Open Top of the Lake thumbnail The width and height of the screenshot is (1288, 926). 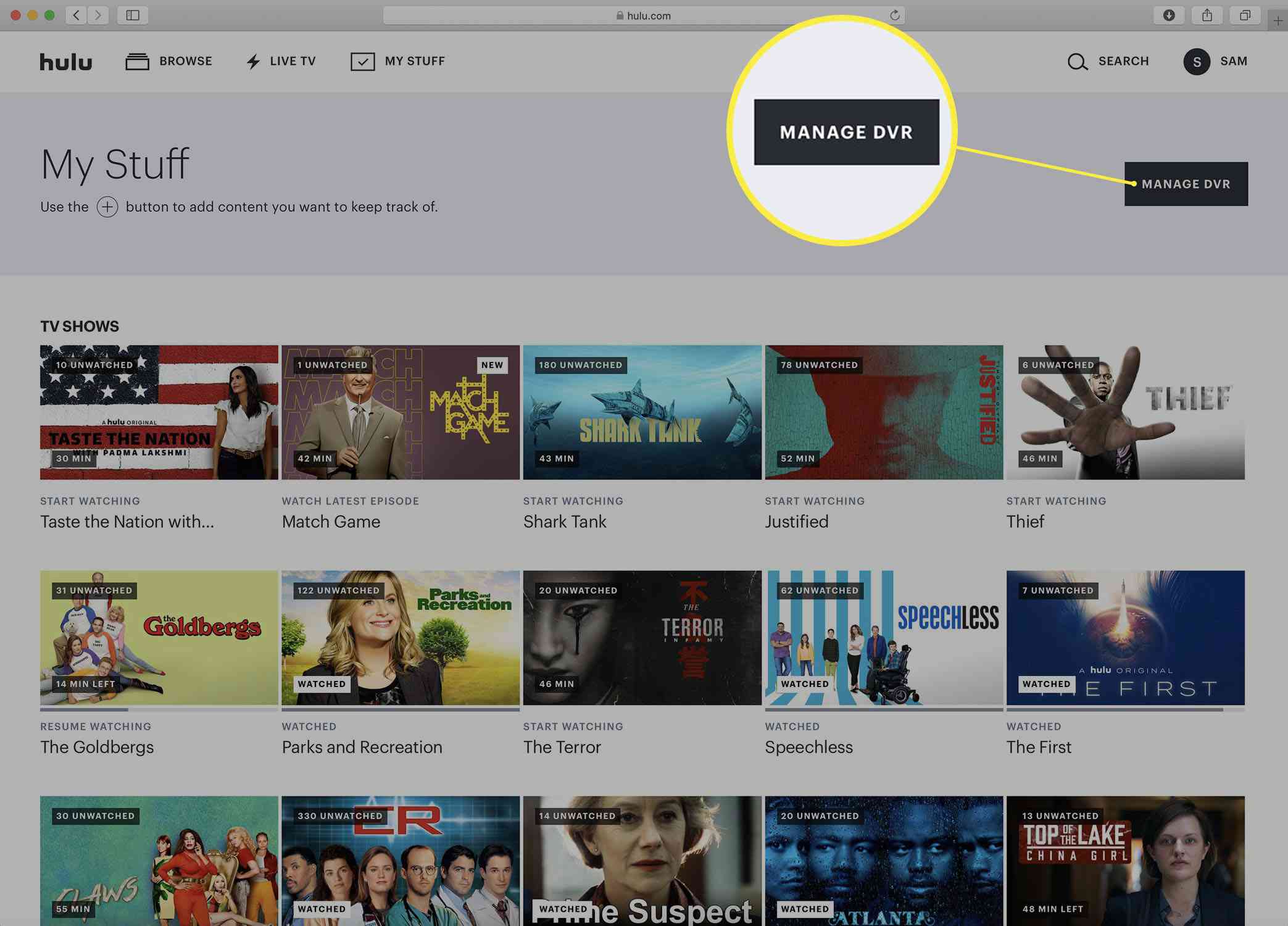click(1126, 861)
